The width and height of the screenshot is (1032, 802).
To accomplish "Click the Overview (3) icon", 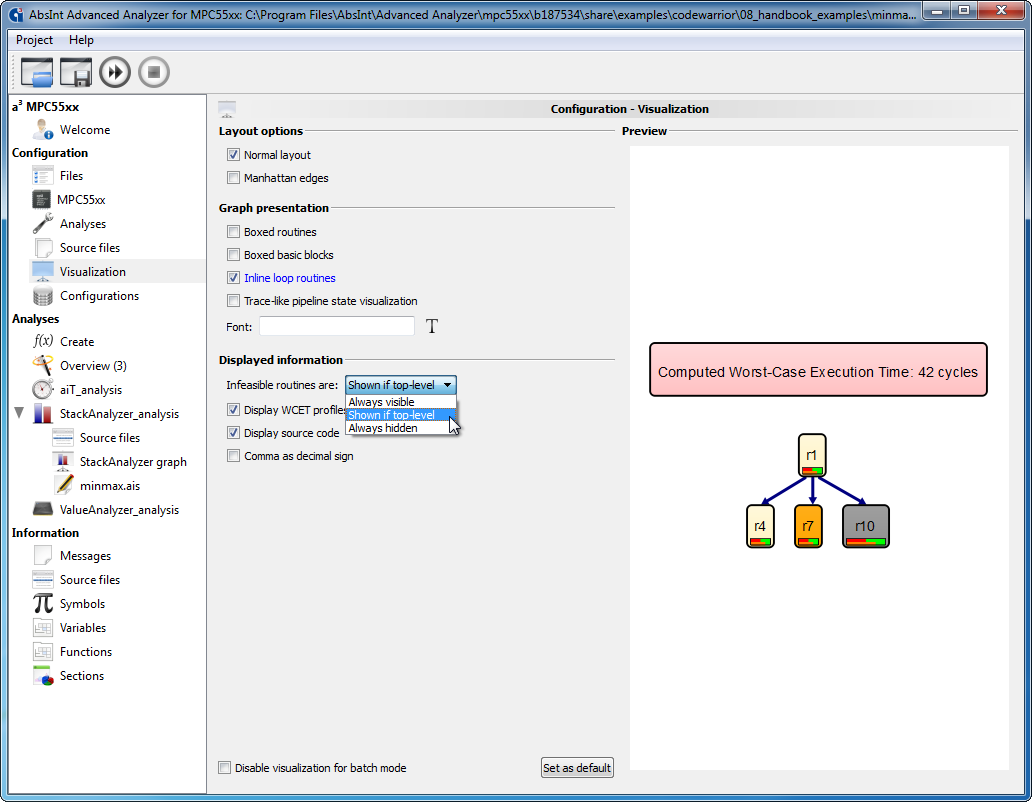I will pos(43,365).
